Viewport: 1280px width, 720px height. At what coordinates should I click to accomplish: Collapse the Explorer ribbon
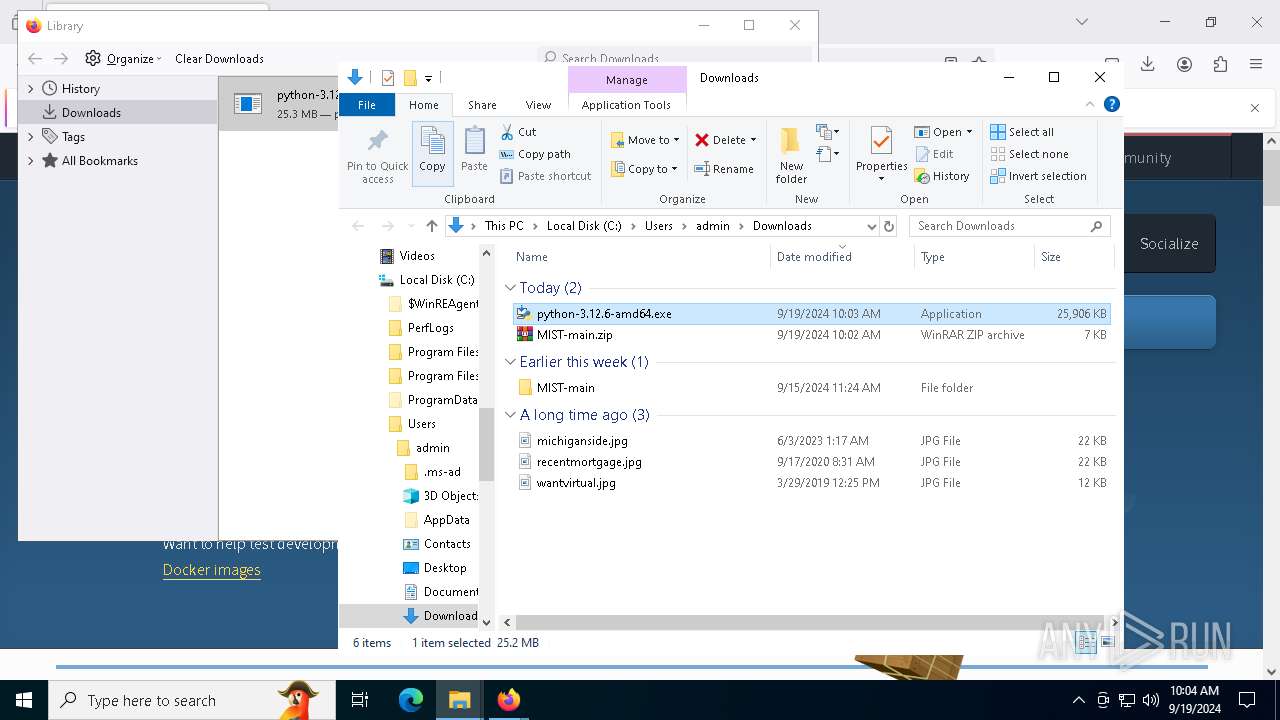tap(1090, 104)
